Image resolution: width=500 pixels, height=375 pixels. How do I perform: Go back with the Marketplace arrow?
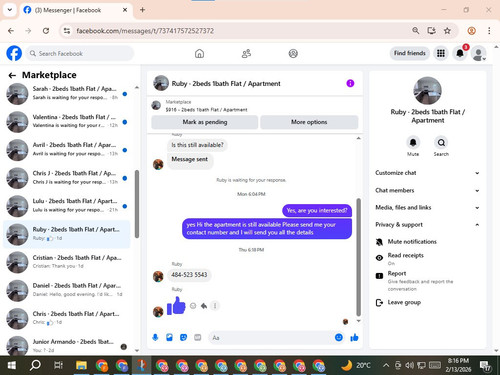pyautogui.click(x=12, y=75)
